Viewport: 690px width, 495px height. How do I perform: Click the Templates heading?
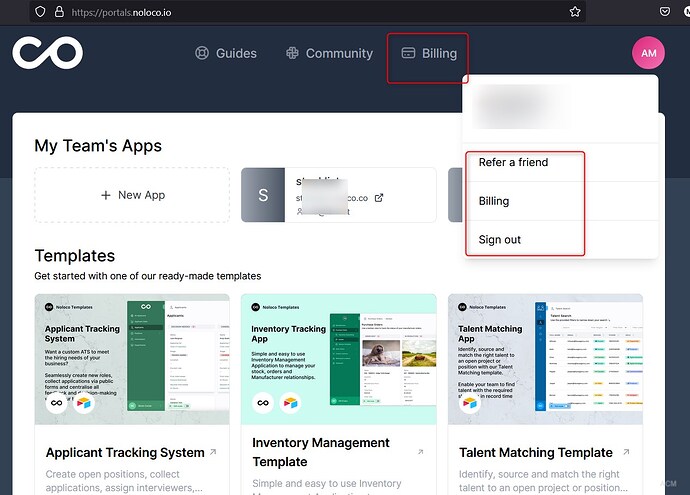75,256
